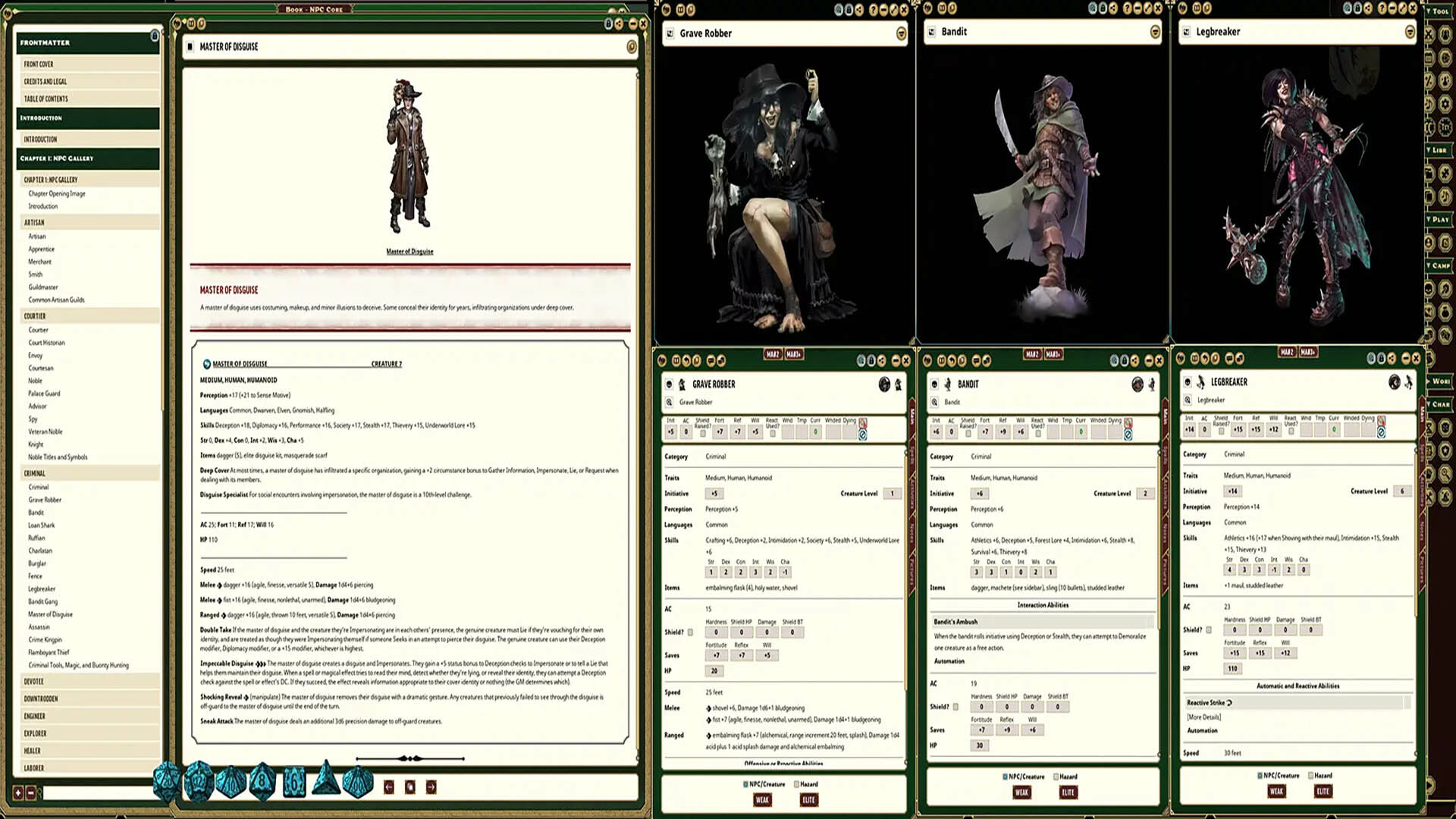Toggle React Used on Bandit
Viewport: 1456px width, 819px height.
tap(1038, 432)
